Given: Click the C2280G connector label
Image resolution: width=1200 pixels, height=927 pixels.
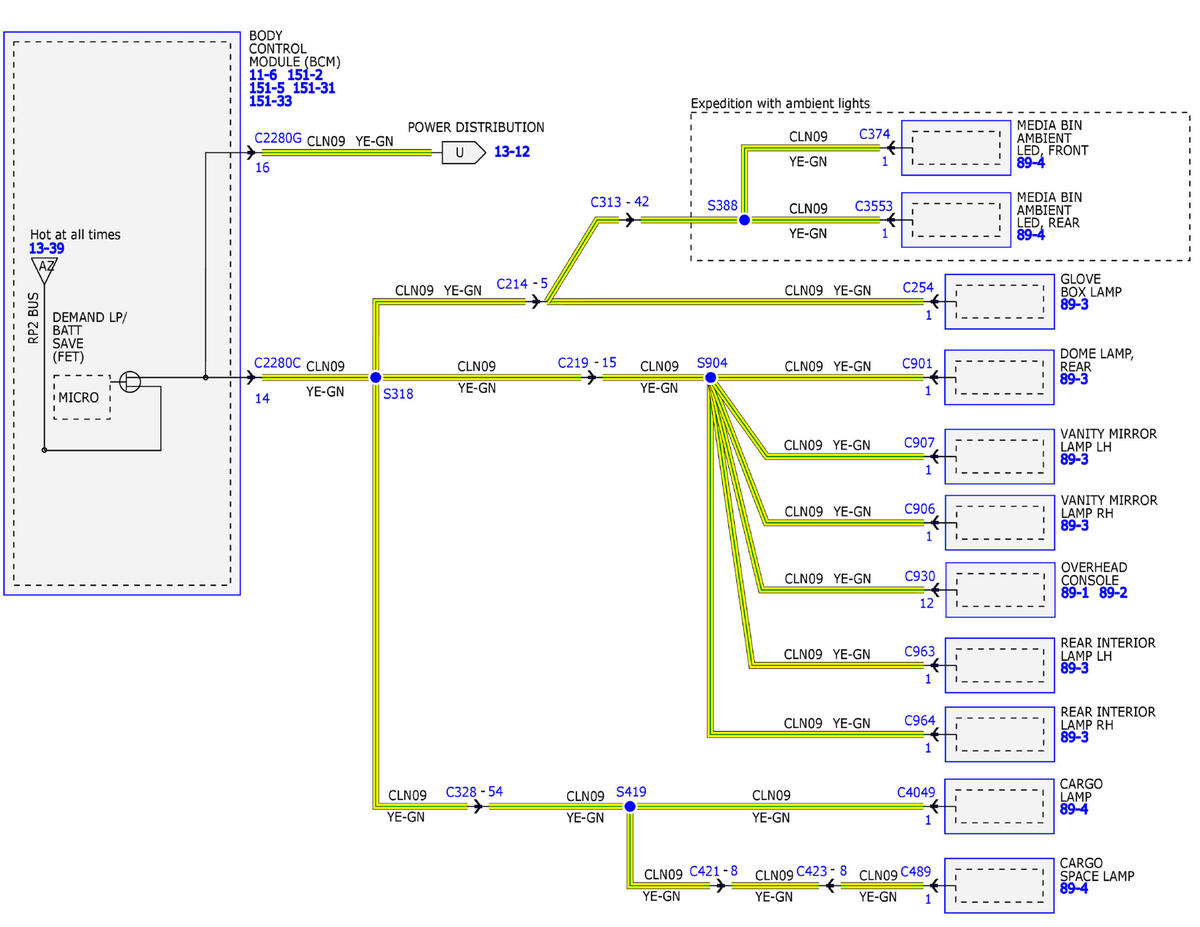Looking at the screenshot, I should pyautogui.click(x=278, y=139).
